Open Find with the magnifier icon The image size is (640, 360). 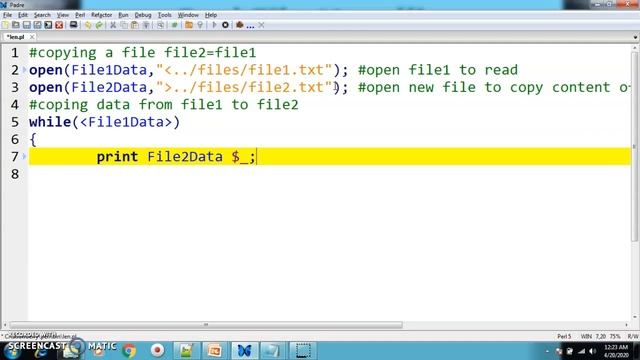(160, 25)
